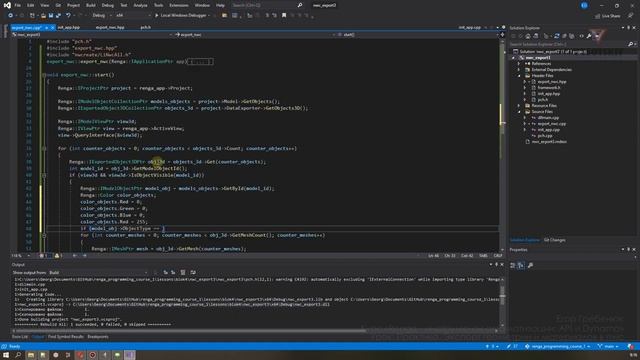Open the editor zoom percentage dropdown
The image size is (640, 360).
click(21, 256)
